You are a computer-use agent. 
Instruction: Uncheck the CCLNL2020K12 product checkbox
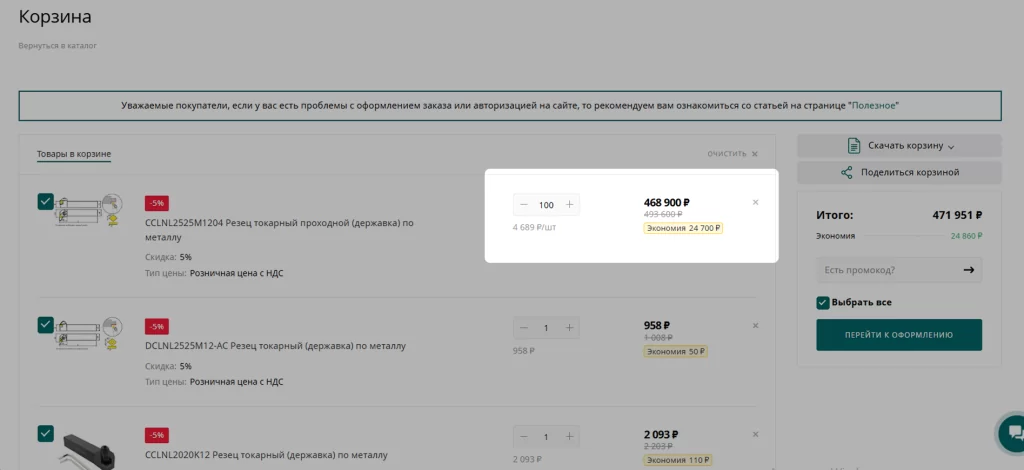pyautogui.click(x=45, y=433)
